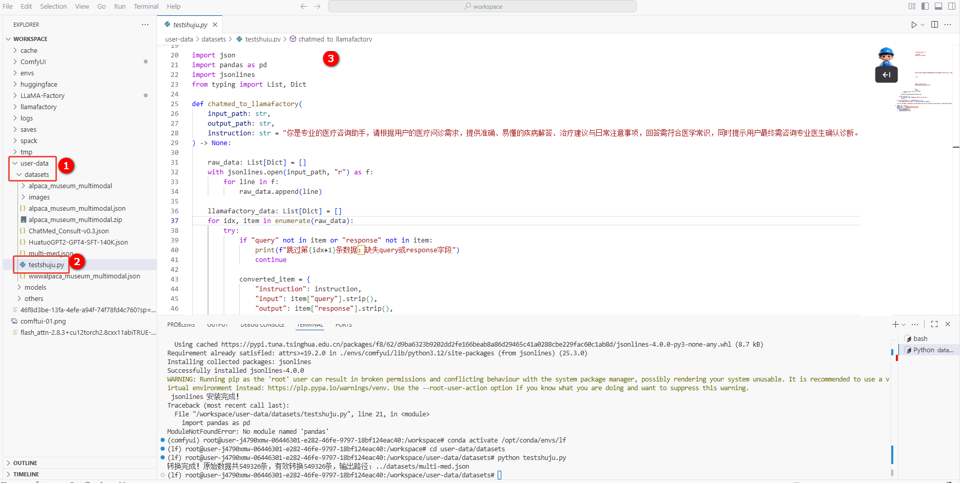Viewport: 960px width, 484px height.
Task: Split the editor to the right
Action: pos(935,25)
